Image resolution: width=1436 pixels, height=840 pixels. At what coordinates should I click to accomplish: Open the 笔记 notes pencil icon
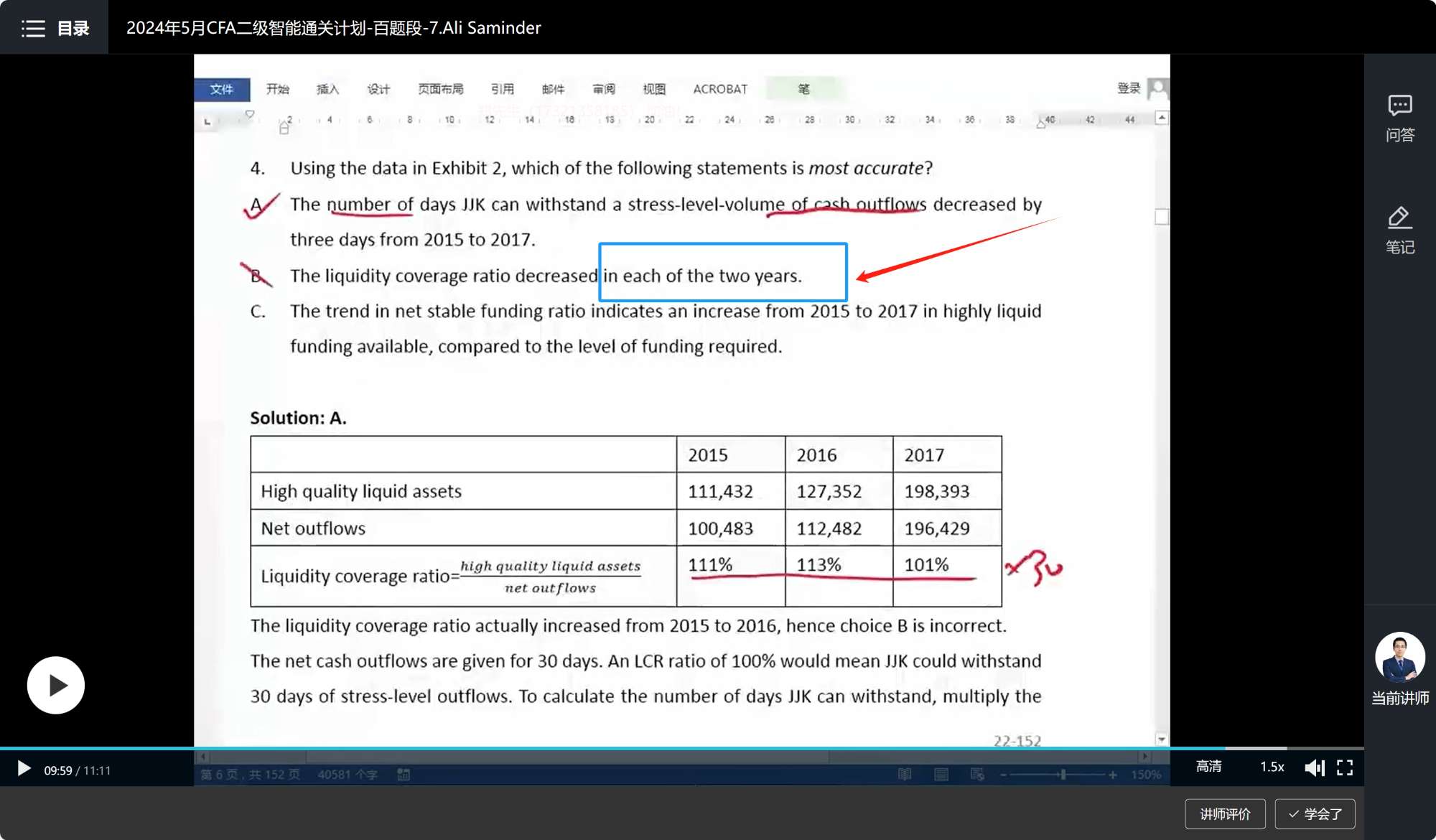click(x=1399, y=218)
